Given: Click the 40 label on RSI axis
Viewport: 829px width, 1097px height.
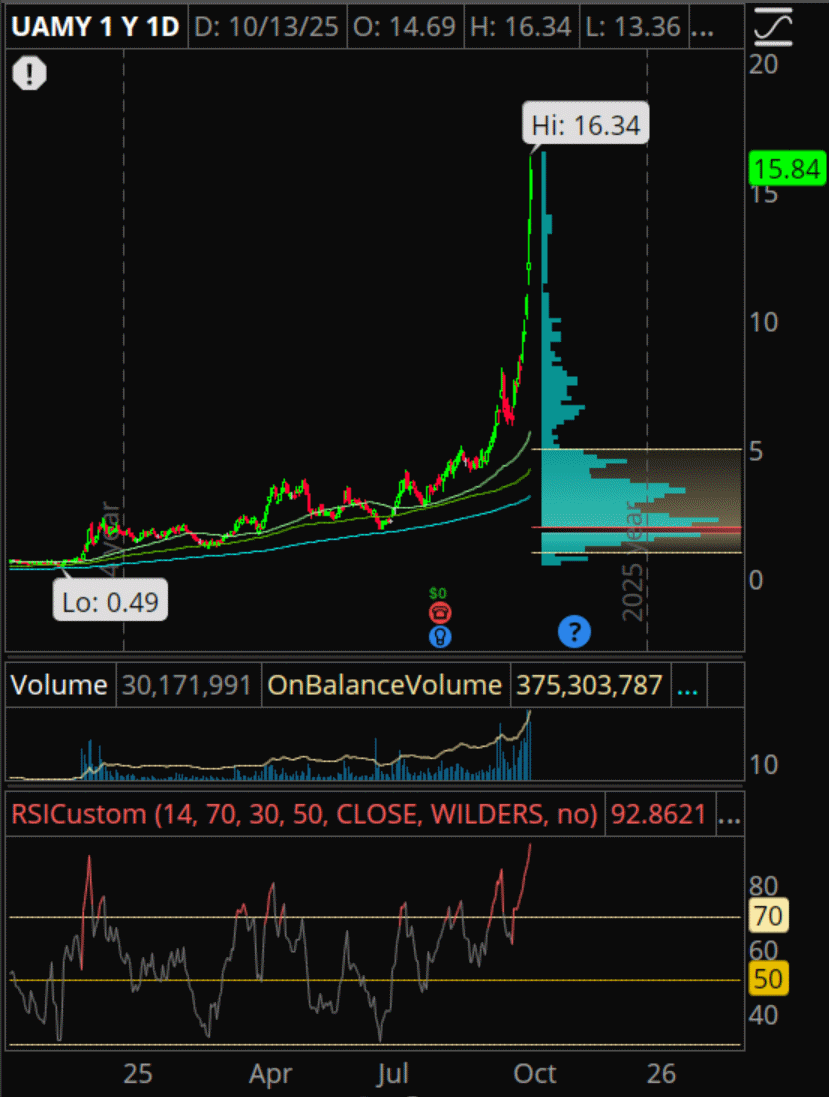Looking at the screenshot, I should click(763, 1015).
